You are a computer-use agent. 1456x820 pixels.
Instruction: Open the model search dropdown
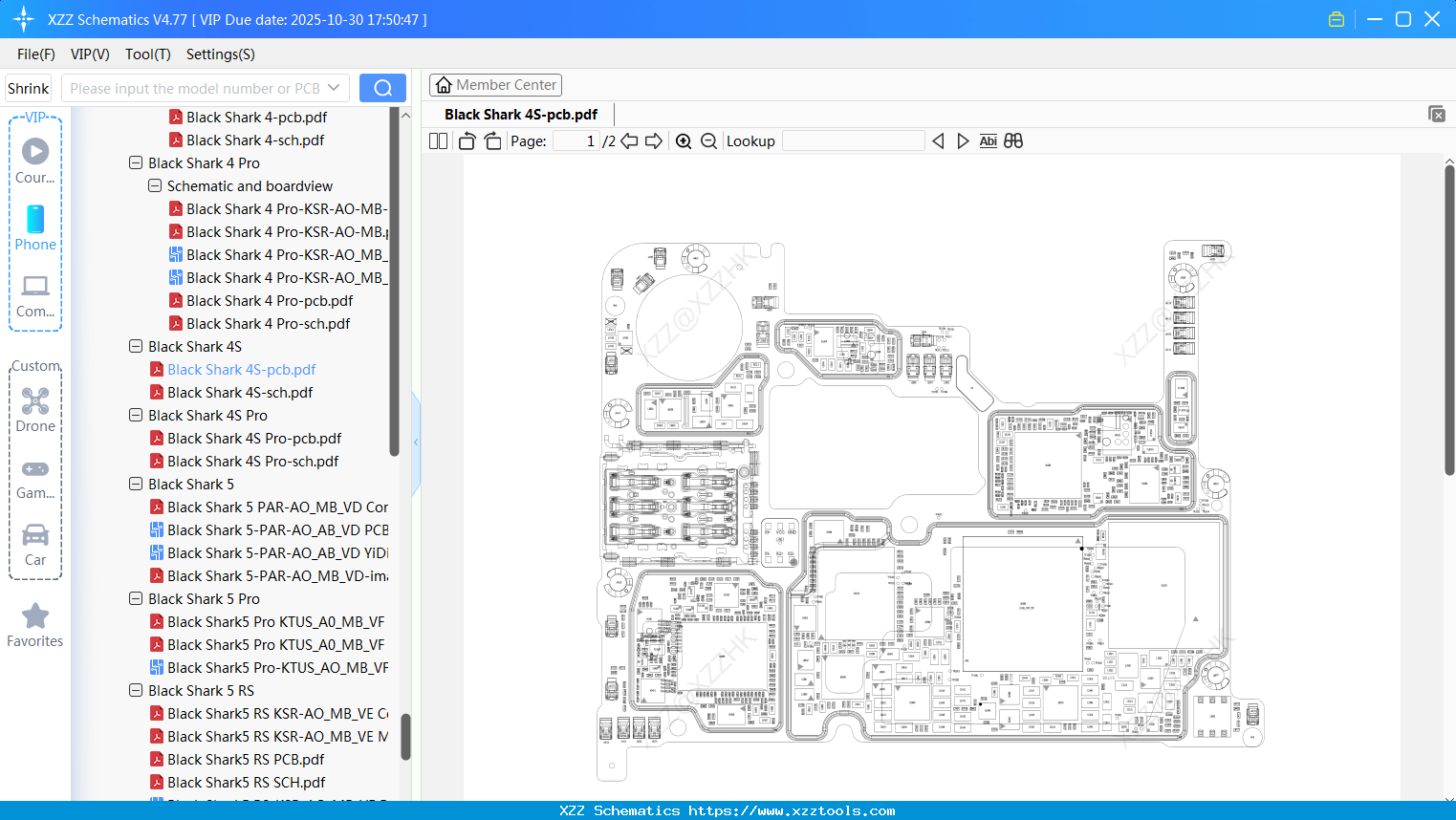tap(336, 87)
